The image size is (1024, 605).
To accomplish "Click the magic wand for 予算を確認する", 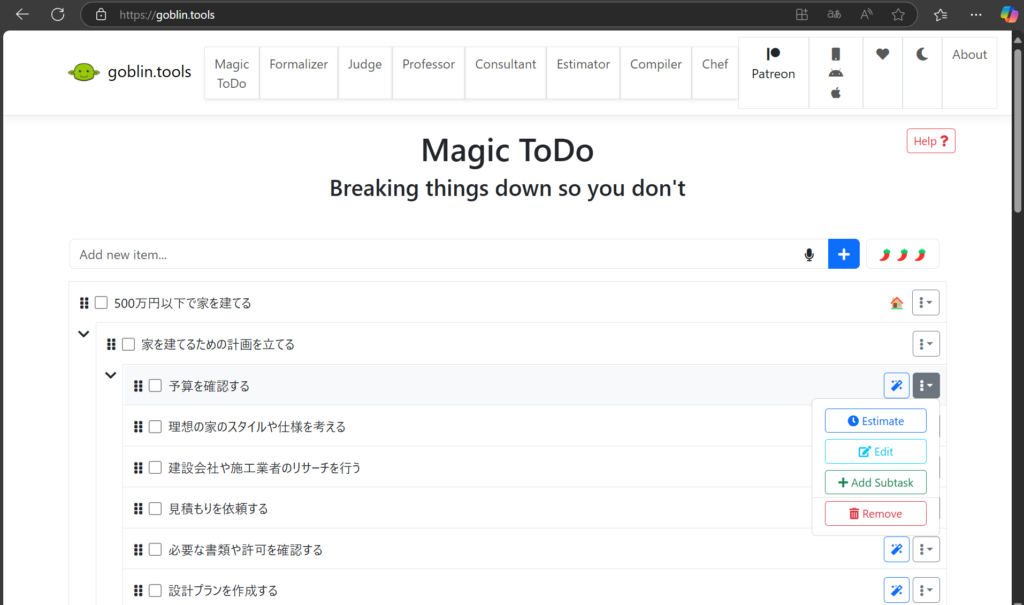I will (896, 386).
